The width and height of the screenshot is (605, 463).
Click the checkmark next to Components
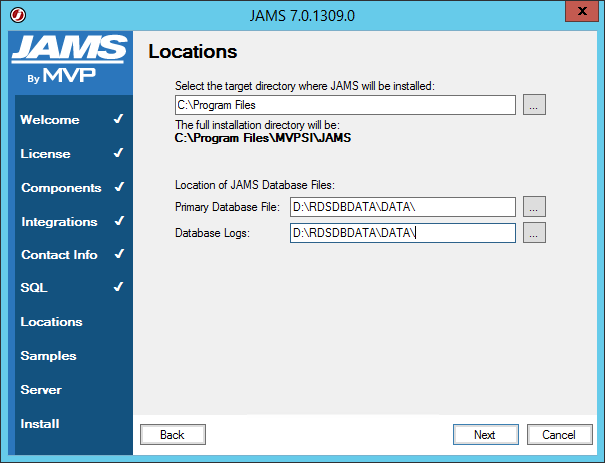[120, 187]
